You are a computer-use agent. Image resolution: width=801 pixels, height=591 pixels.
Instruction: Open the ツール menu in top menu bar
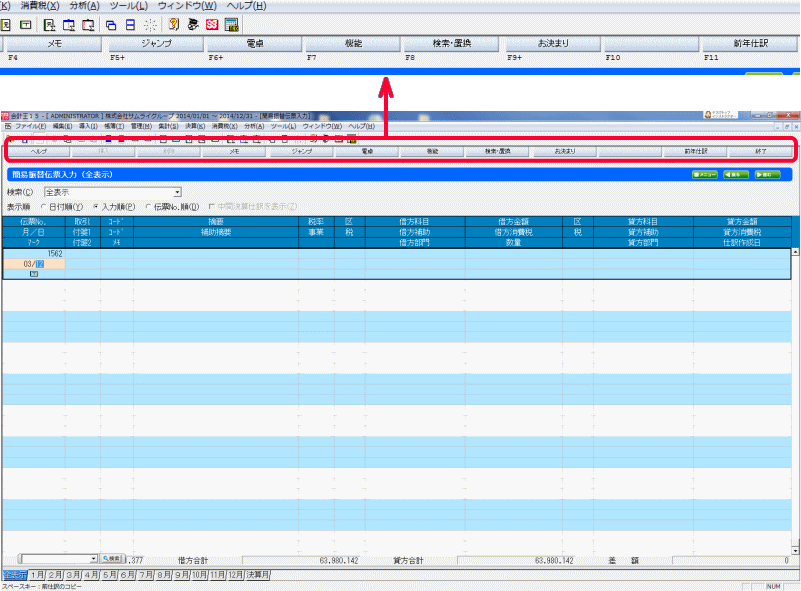(127, 6)
